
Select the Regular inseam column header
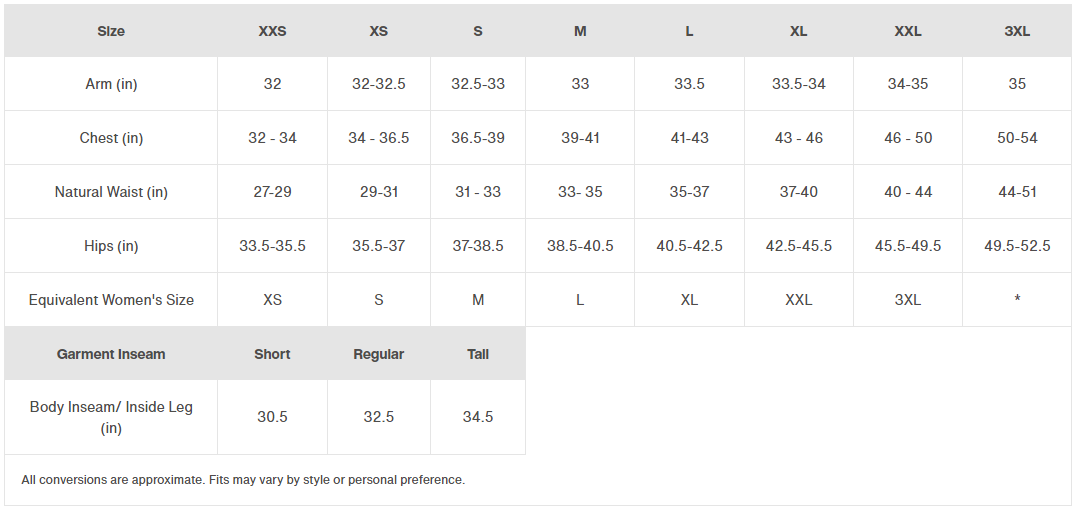coord(379,354)
